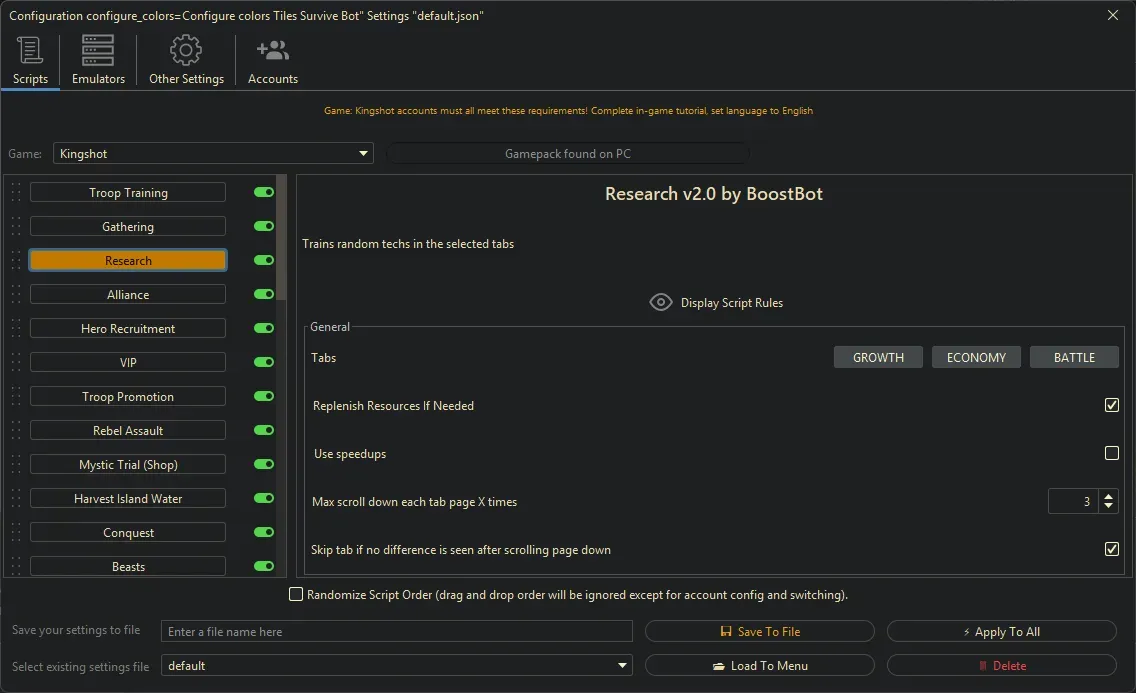Enable the Use speedups checkbox

pos(1111,453)
